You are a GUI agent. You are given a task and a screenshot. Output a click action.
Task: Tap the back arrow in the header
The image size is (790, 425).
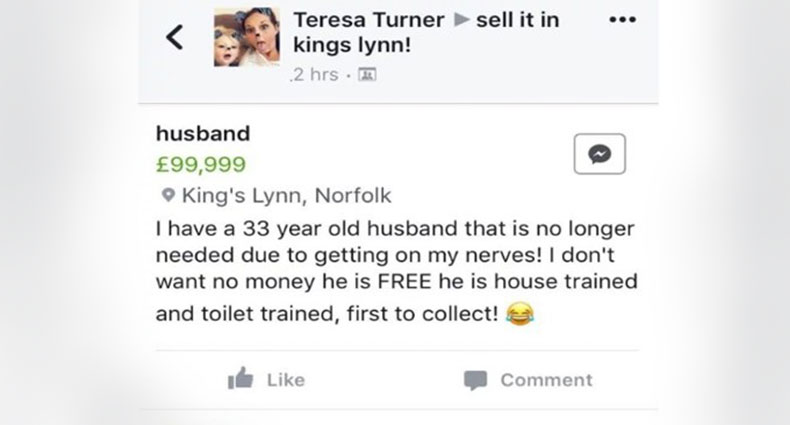tap(175, 39)
